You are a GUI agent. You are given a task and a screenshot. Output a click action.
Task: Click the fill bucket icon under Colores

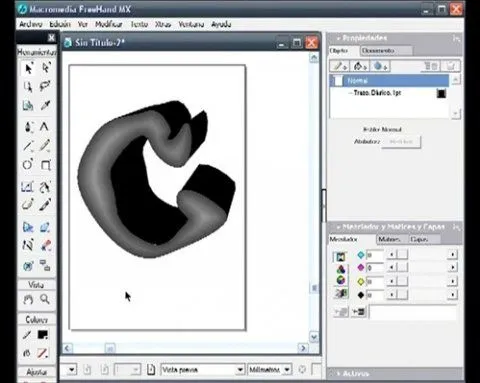(x=27, y=353)
